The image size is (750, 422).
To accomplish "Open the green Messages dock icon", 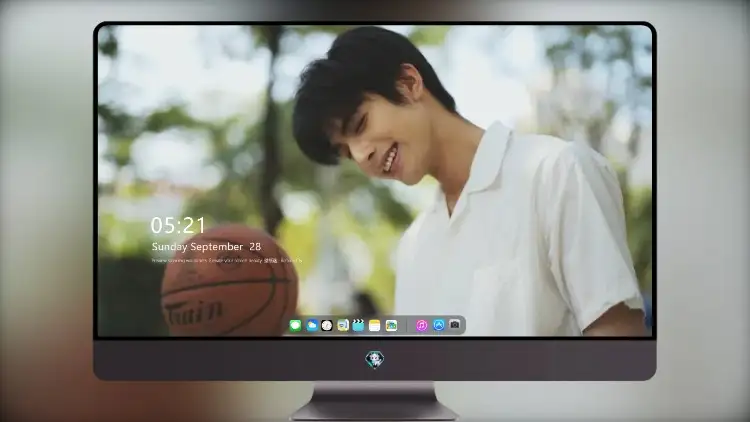I will coord(295,325).
